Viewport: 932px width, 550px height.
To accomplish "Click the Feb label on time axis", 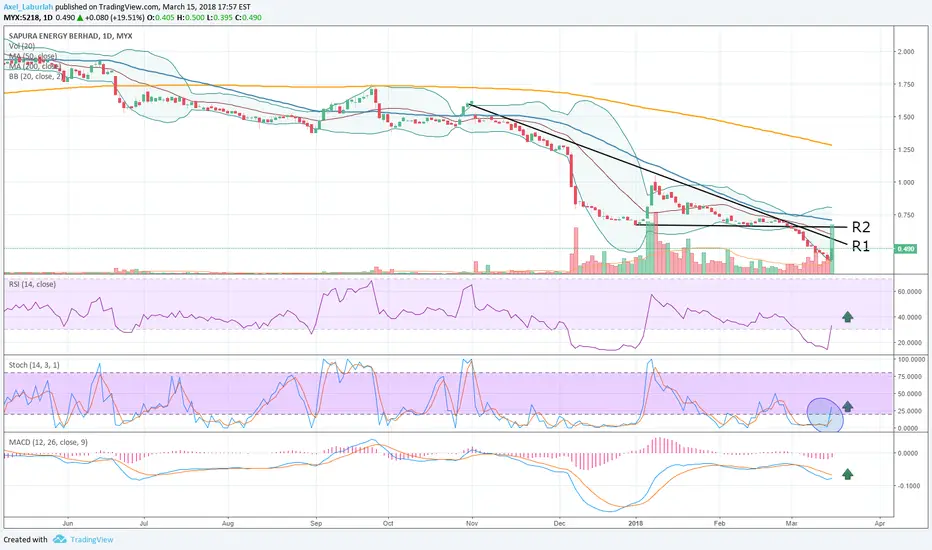I will (719, 523).
